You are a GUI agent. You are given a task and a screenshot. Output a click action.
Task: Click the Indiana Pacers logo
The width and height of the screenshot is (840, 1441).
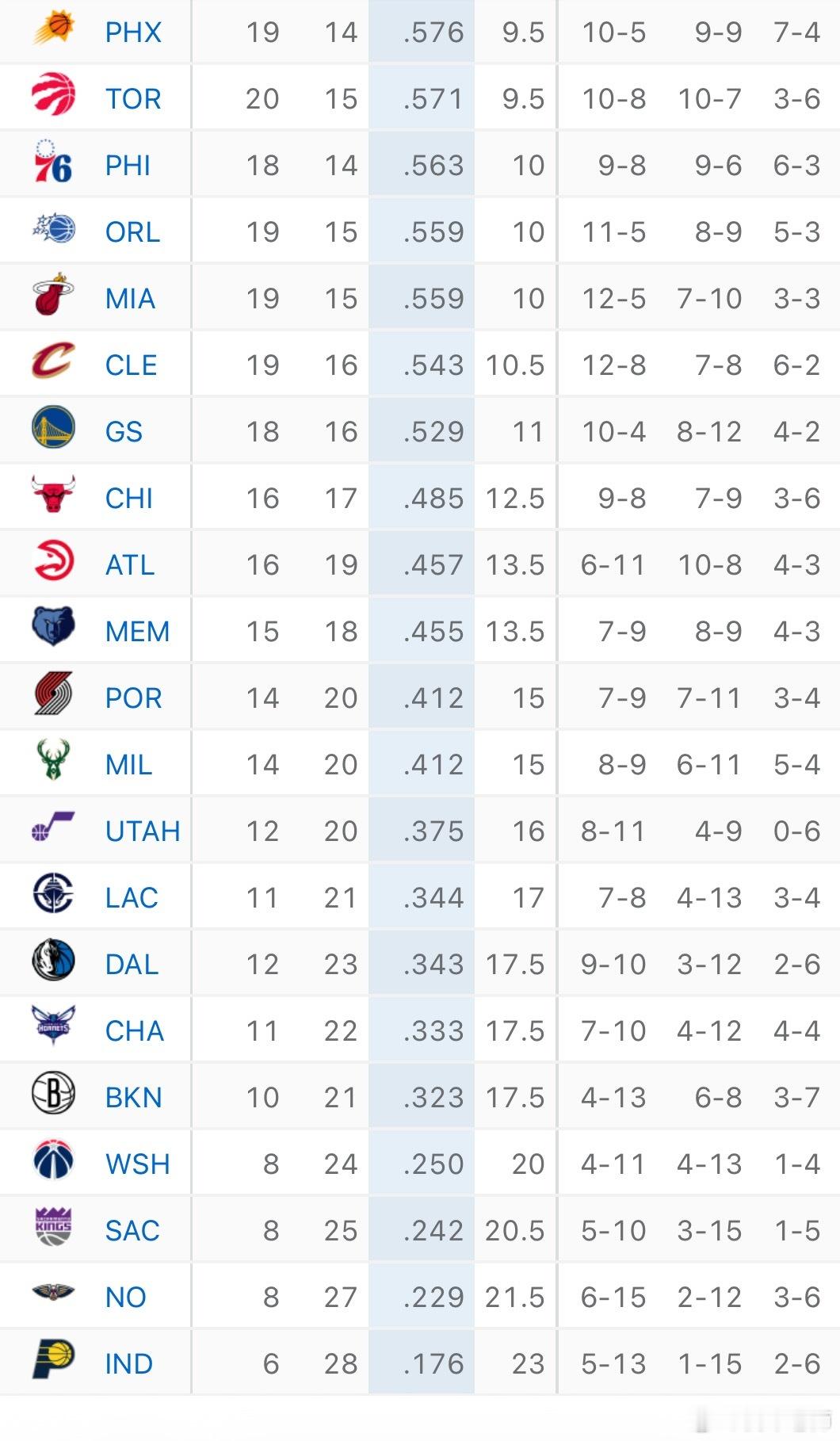tap(52, 1363)
